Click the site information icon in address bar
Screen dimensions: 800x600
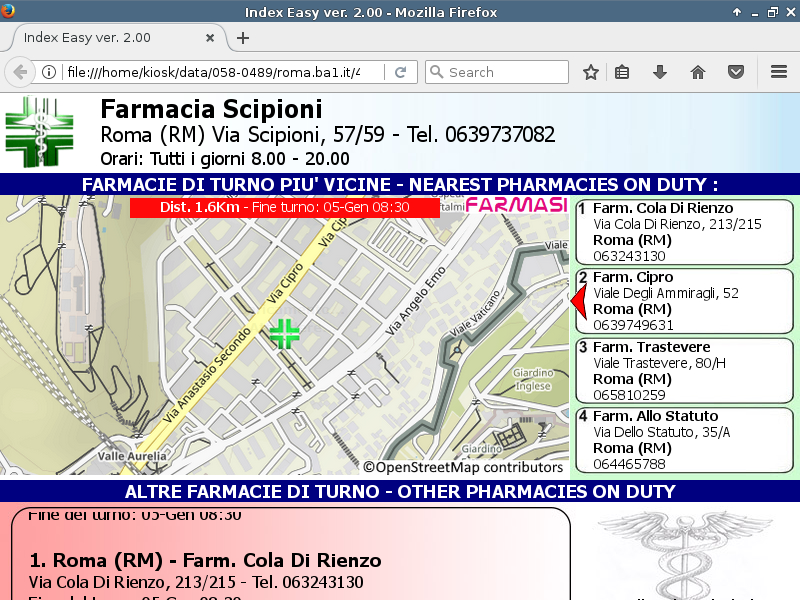click(48, 72)
